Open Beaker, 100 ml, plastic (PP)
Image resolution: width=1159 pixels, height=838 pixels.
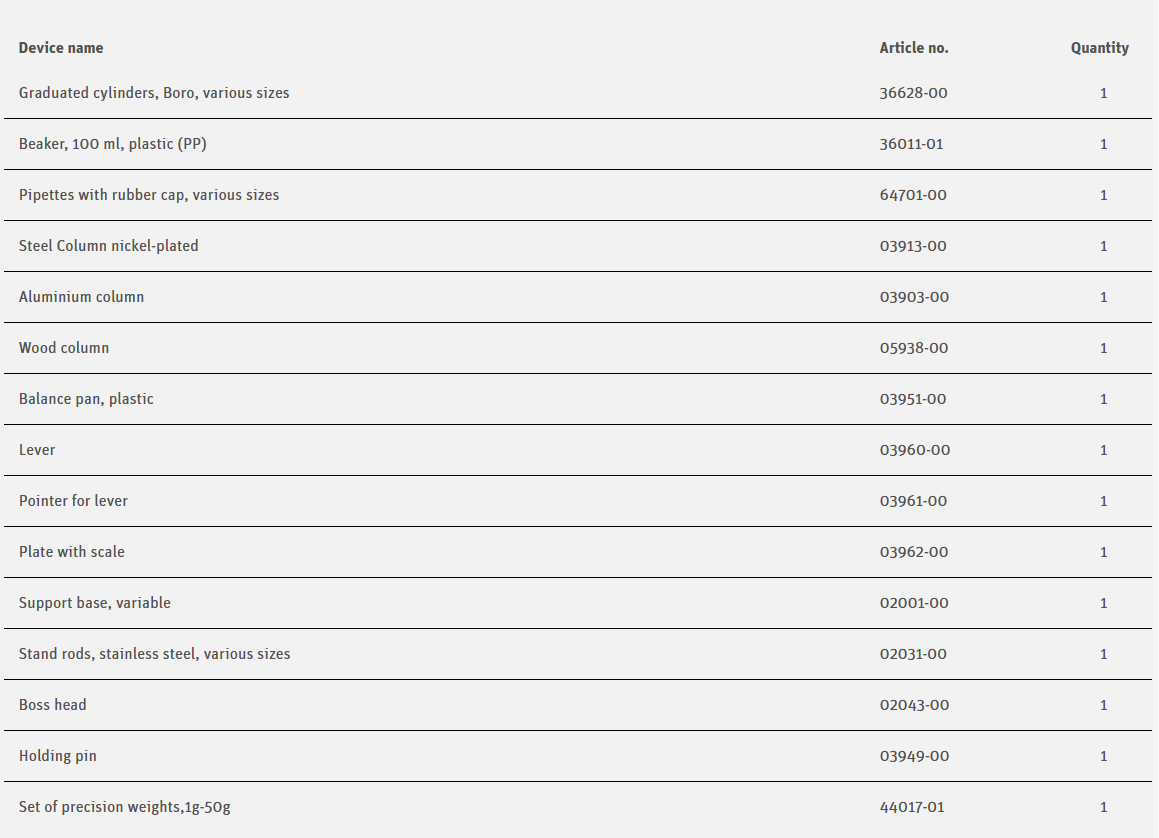(x=113, y=144)
